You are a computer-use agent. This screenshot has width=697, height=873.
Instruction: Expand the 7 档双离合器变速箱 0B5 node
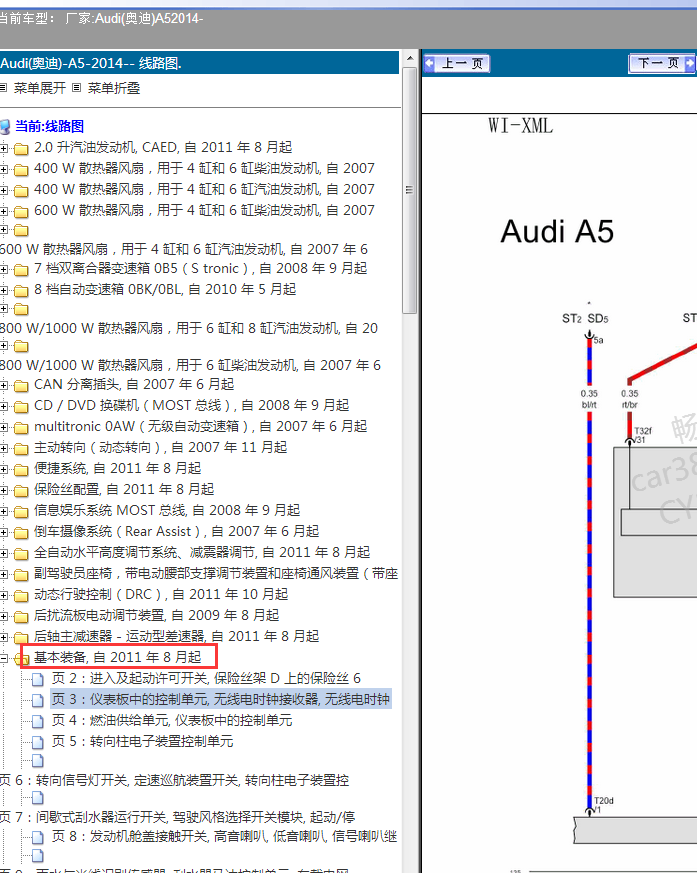tap(4, 269)
